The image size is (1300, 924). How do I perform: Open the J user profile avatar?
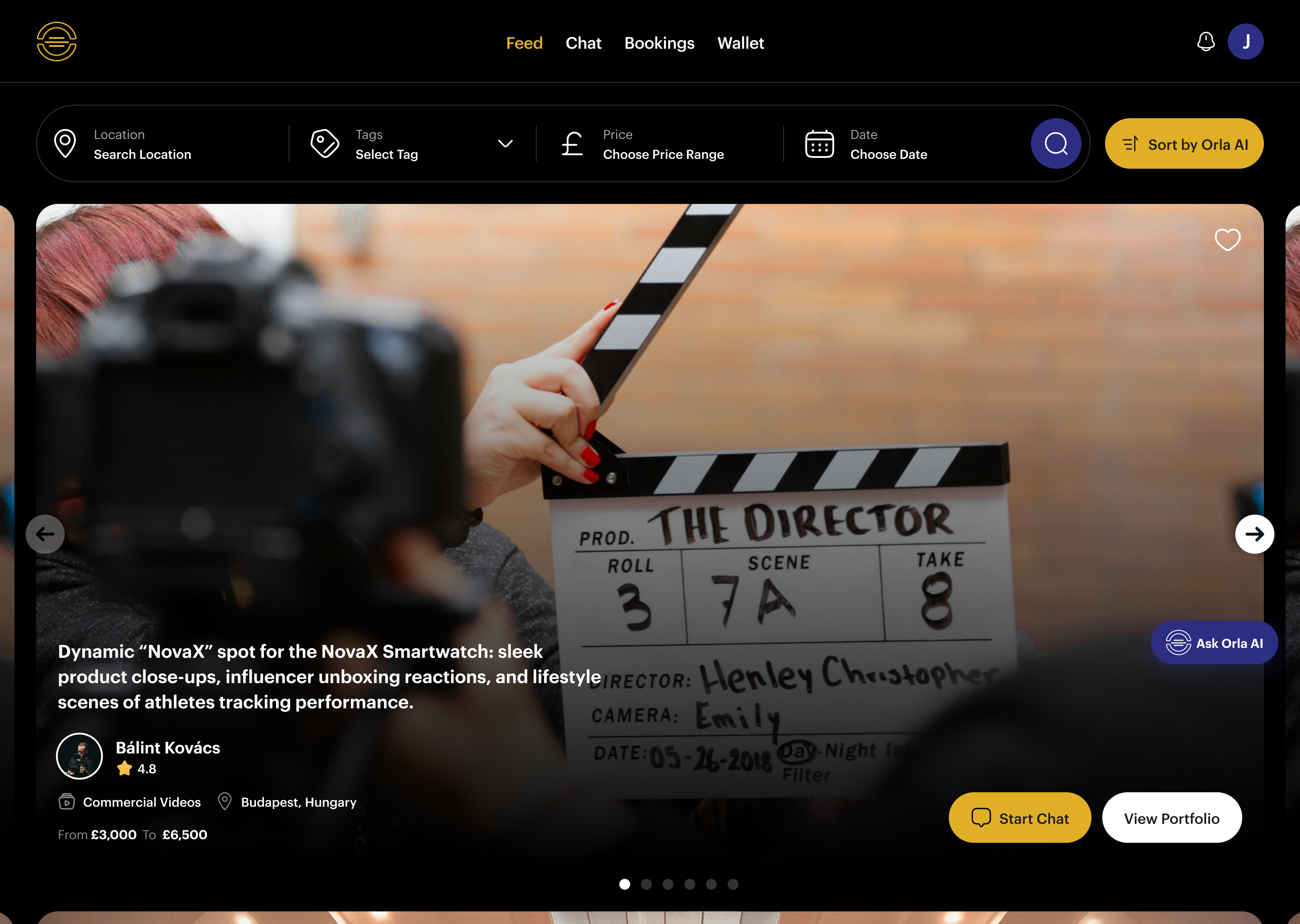[x=1245, y=42]
